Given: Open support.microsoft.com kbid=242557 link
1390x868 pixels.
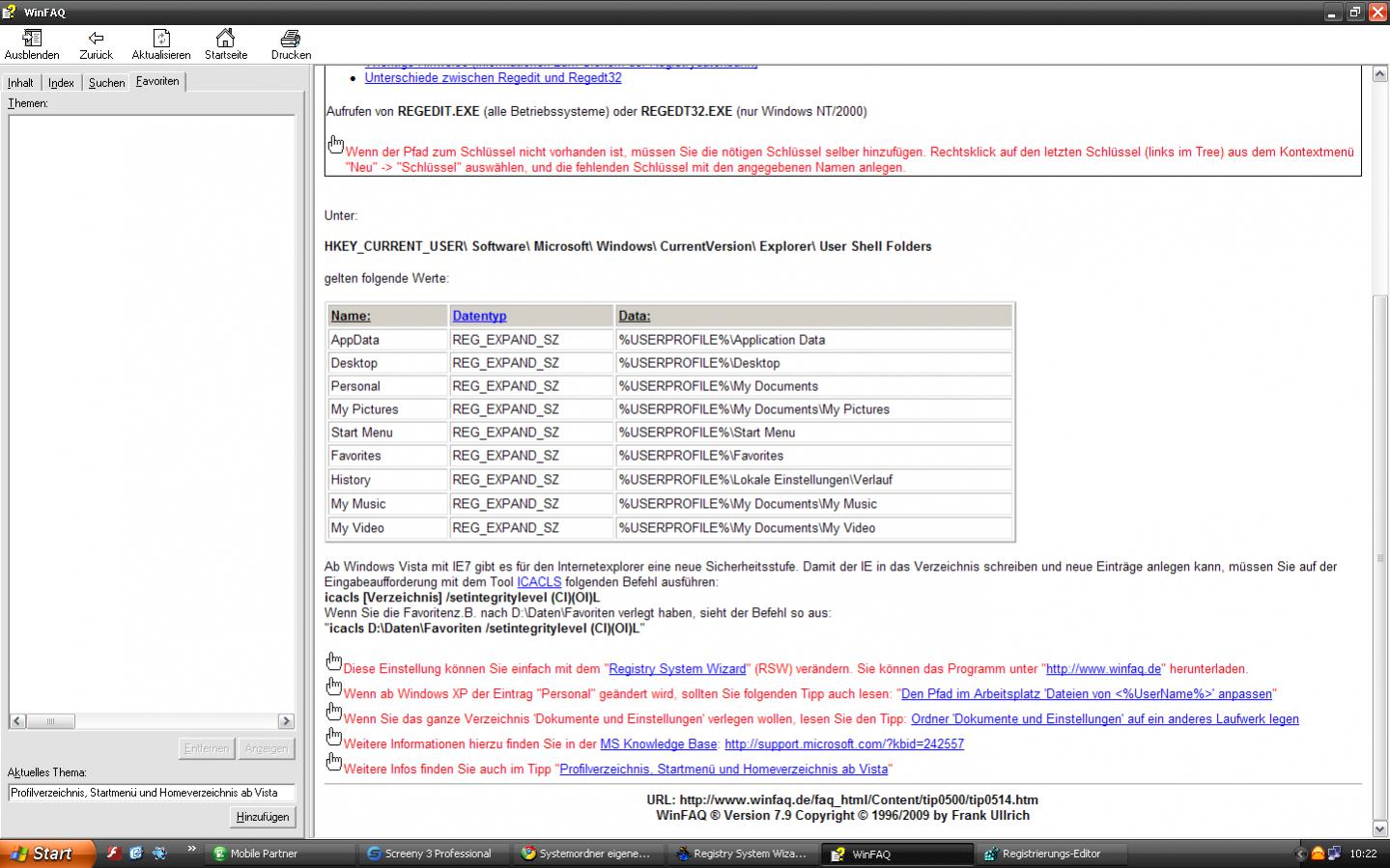Looking at the screenshot, I should pos(844,744).
